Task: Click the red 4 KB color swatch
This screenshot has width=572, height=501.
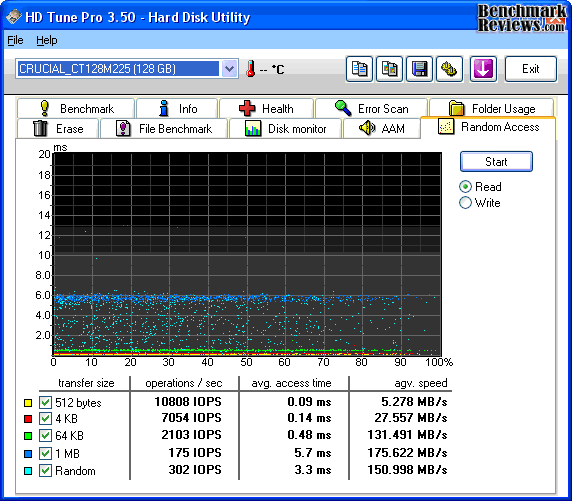Action: pyautogui.click(x=28, y=419)
